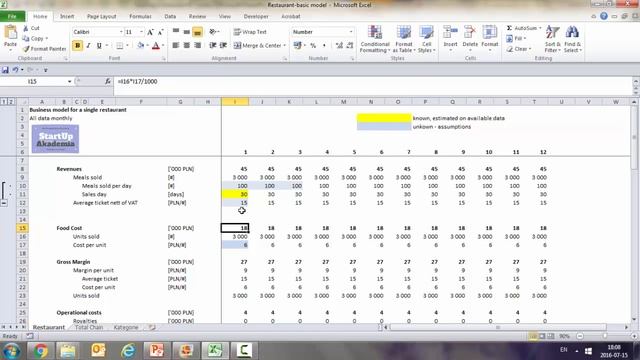Open the font size 11 dropdown
The height and width of the screenshot is (360, 640).
(141, 32)
